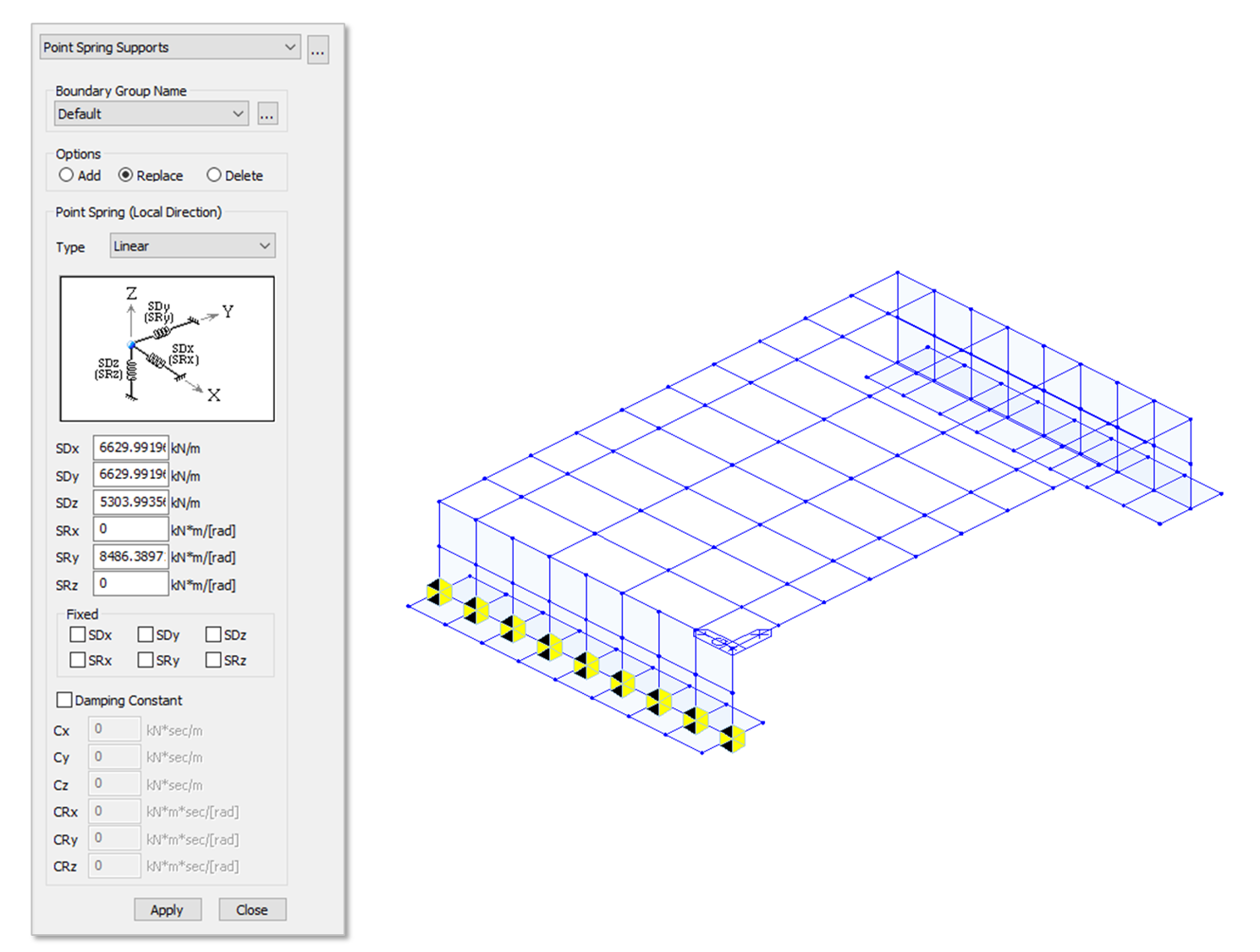Select the Replace option
This screenshot has height=952, width=1260.
pos(127,175)
